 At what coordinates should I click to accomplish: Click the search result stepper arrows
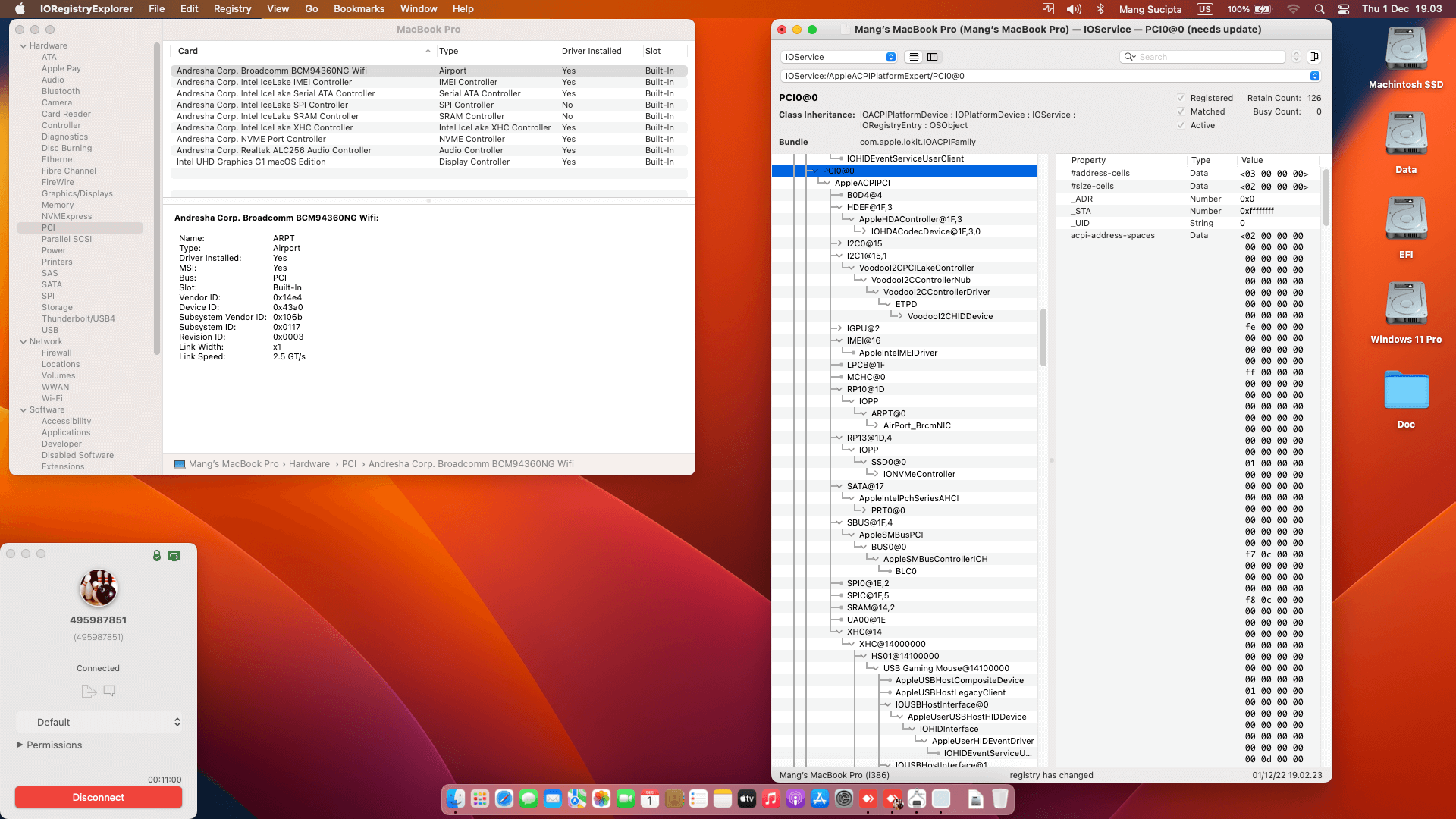[x=1296, y=57]
